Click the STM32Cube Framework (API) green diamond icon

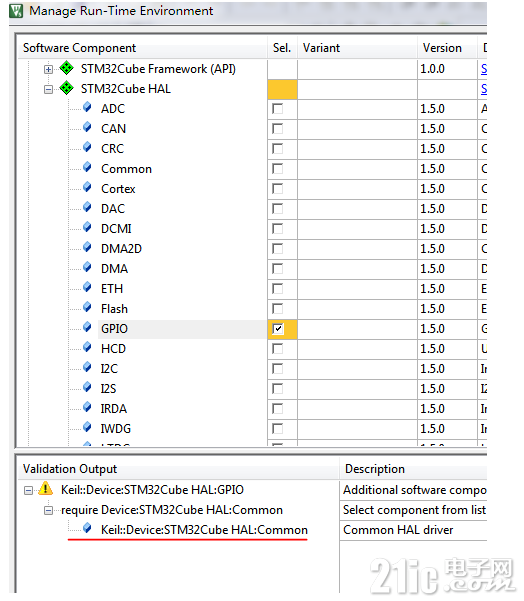click(x=67, y=68)
